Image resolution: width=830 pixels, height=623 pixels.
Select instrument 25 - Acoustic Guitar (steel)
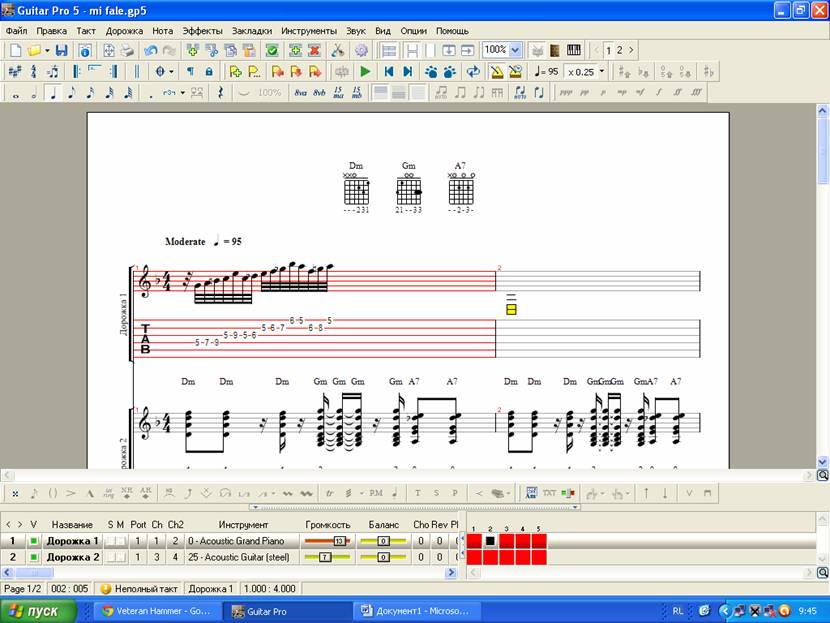[x=239, y=557]
